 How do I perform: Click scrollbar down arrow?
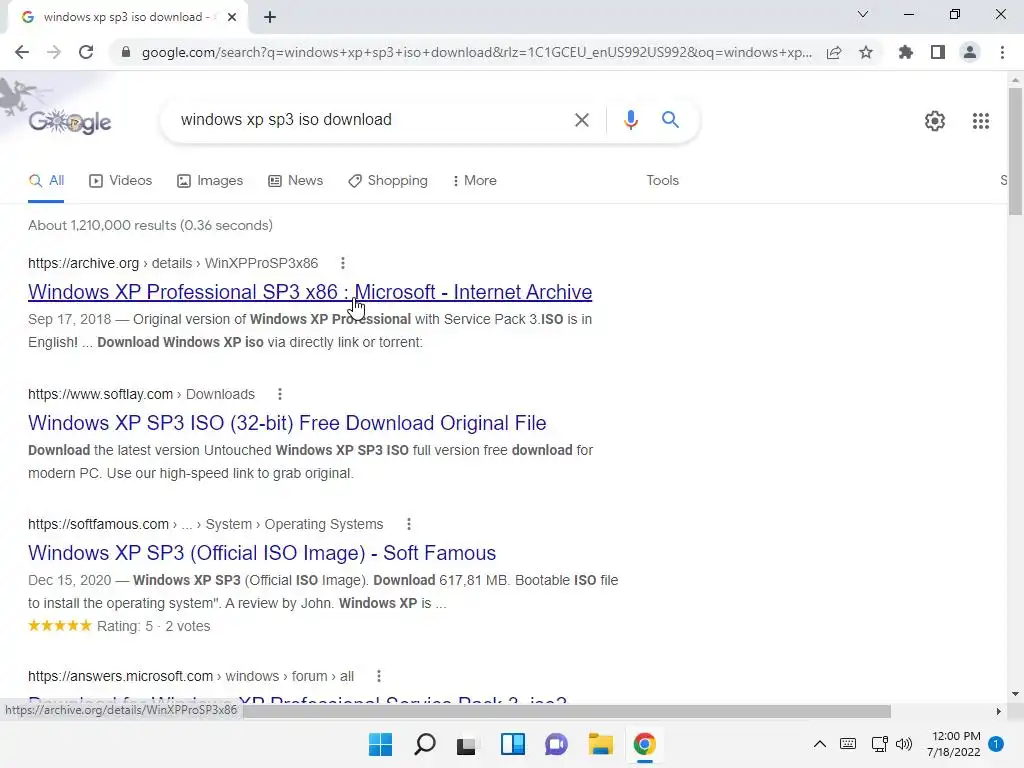point(1015,694)
